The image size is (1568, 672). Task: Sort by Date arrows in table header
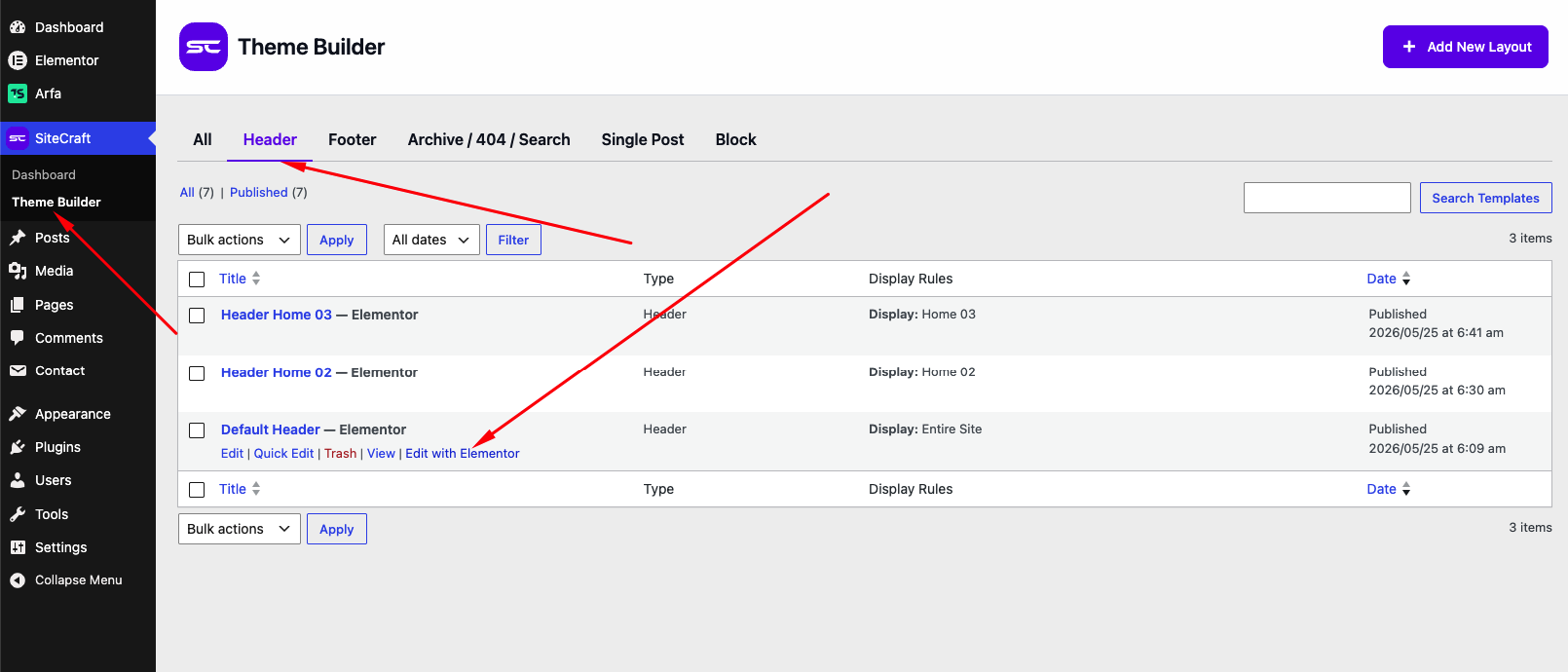tap(1406, 279)
